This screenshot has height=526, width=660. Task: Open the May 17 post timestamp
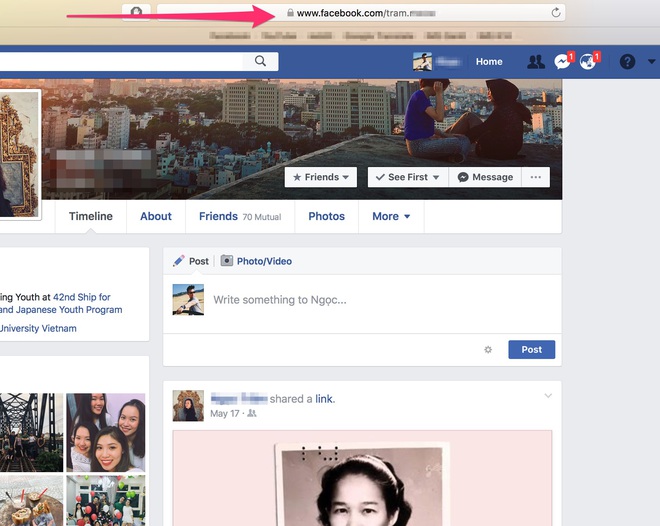(x=224, y=414)
